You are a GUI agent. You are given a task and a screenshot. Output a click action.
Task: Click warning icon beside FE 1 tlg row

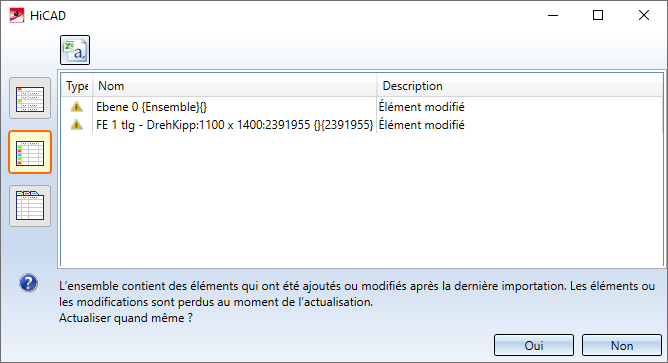click(x=77, y=125)
